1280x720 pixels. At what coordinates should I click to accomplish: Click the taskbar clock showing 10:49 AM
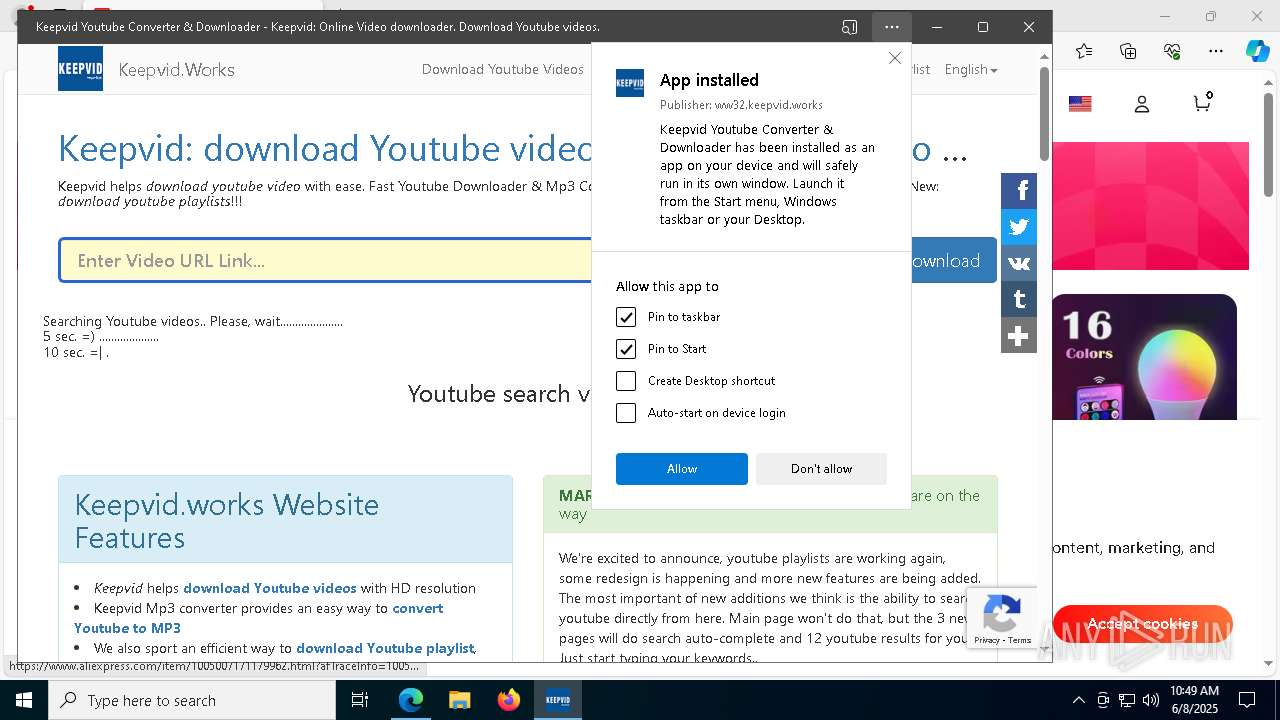coord(1194,700)
